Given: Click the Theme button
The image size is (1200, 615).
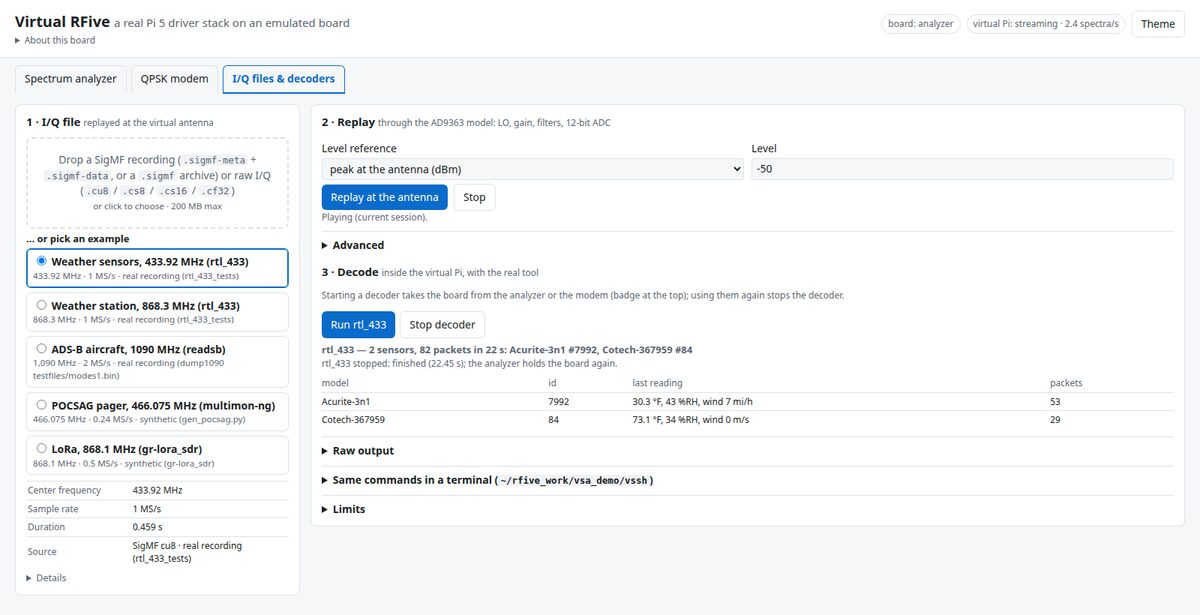Looking at the screenshot, I should 1158,24.
